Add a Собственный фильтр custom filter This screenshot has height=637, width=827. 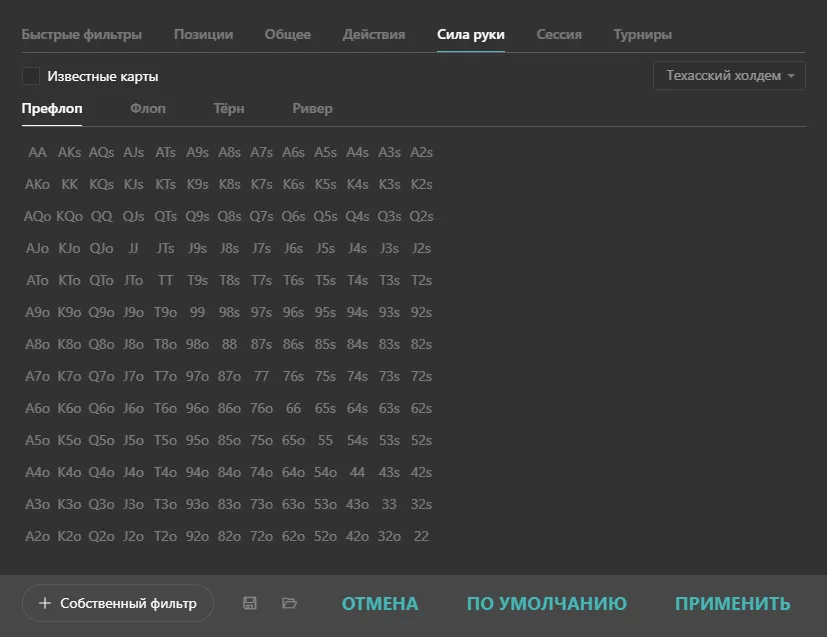pyautogui.click(x=118, y=603)
